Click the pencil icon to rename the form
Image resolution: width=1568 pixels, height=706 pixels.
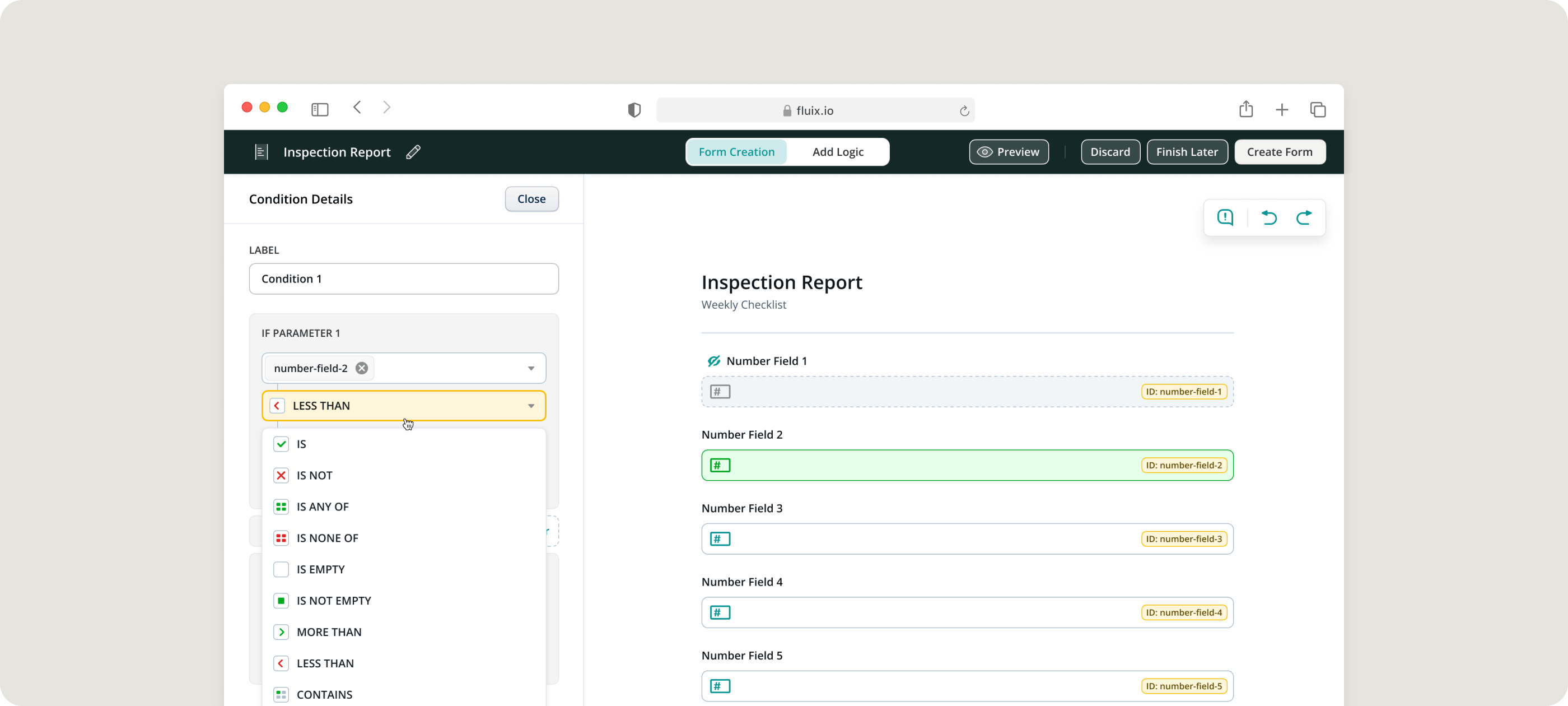pyautogui.click(x=413, y=152)
